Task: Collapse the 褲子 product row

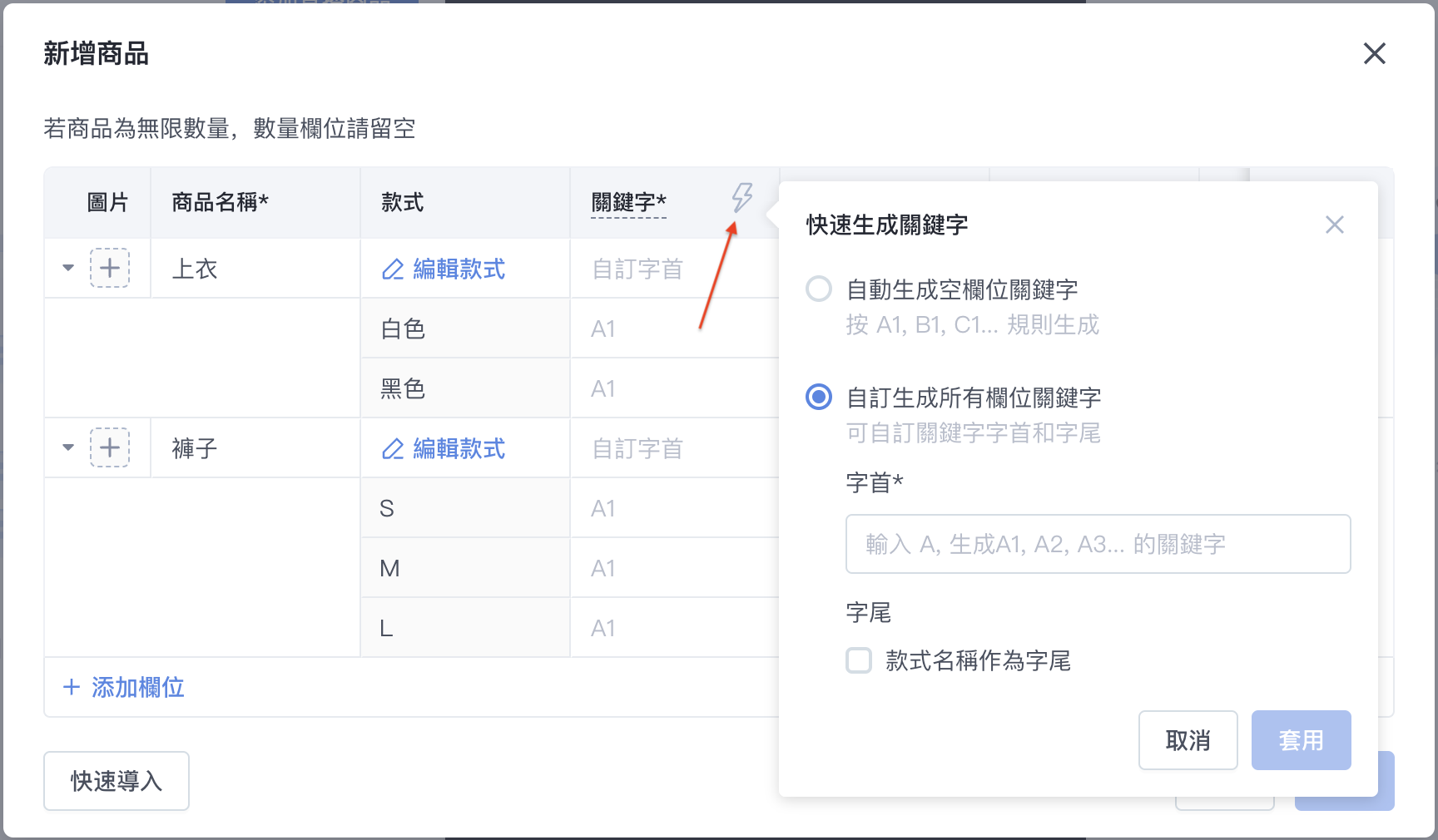Action: coord(68,447)
